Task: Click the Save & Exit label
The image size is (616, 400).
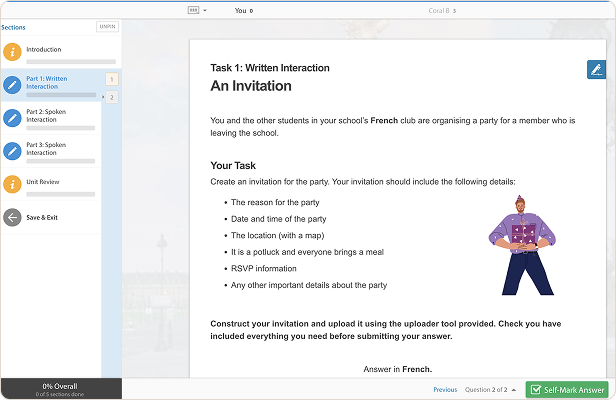Action: (42, 217)
